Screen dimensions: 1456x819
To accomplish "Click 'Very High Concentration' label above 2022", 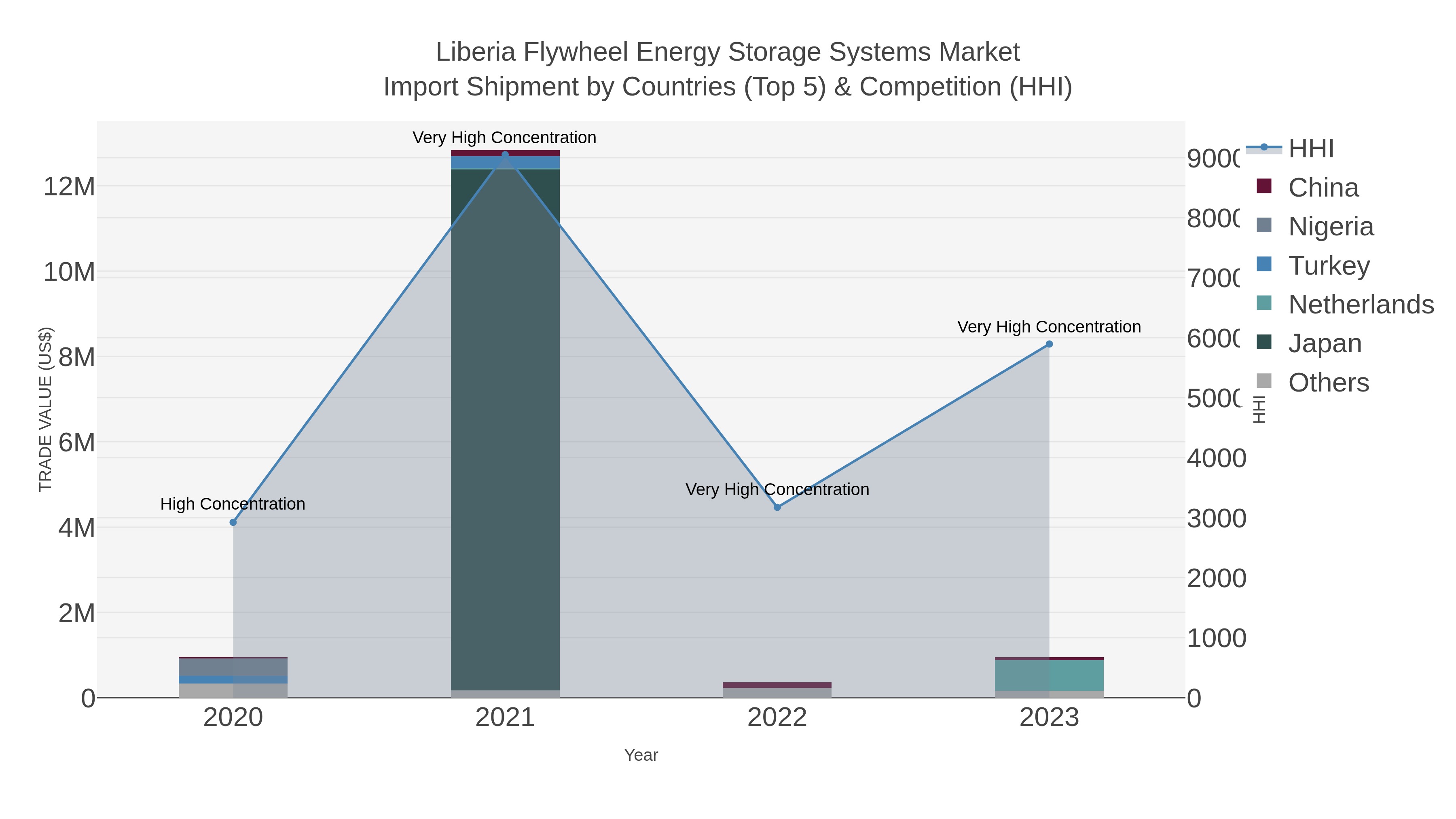I will pyautogui.click(x=777, y=489).
